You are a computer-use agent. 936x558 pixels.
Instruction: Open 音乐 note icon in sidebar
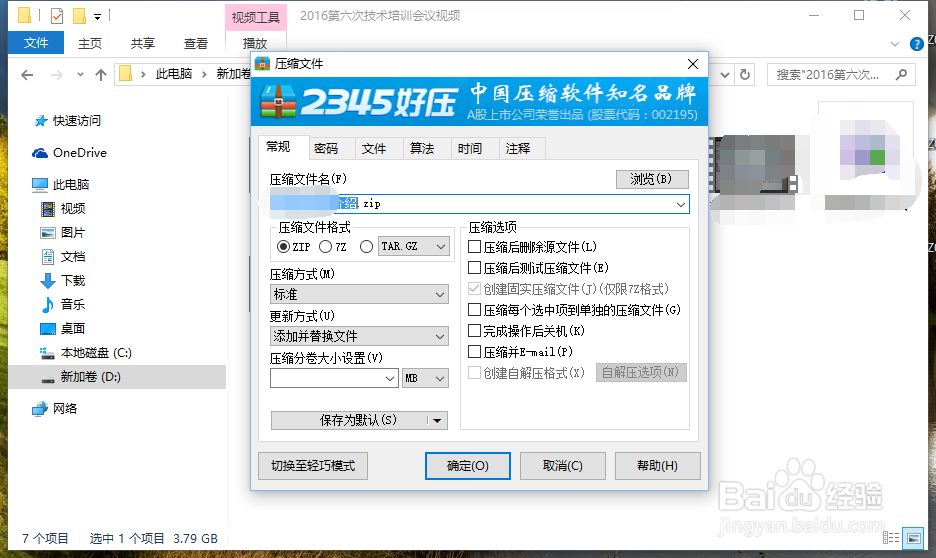pyautogui.click(x=48, y=304)
